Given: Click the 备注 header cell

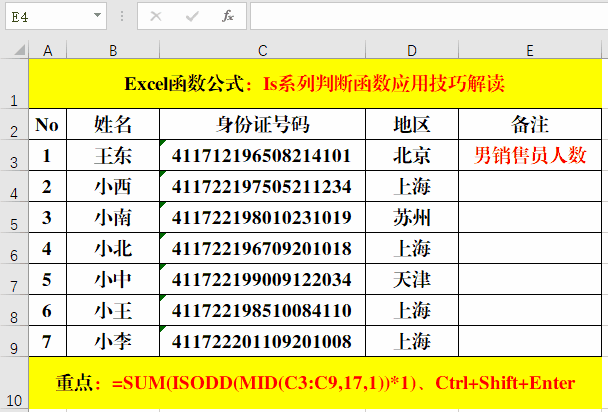Looking at the screenshot, I should tap(530, 124).
